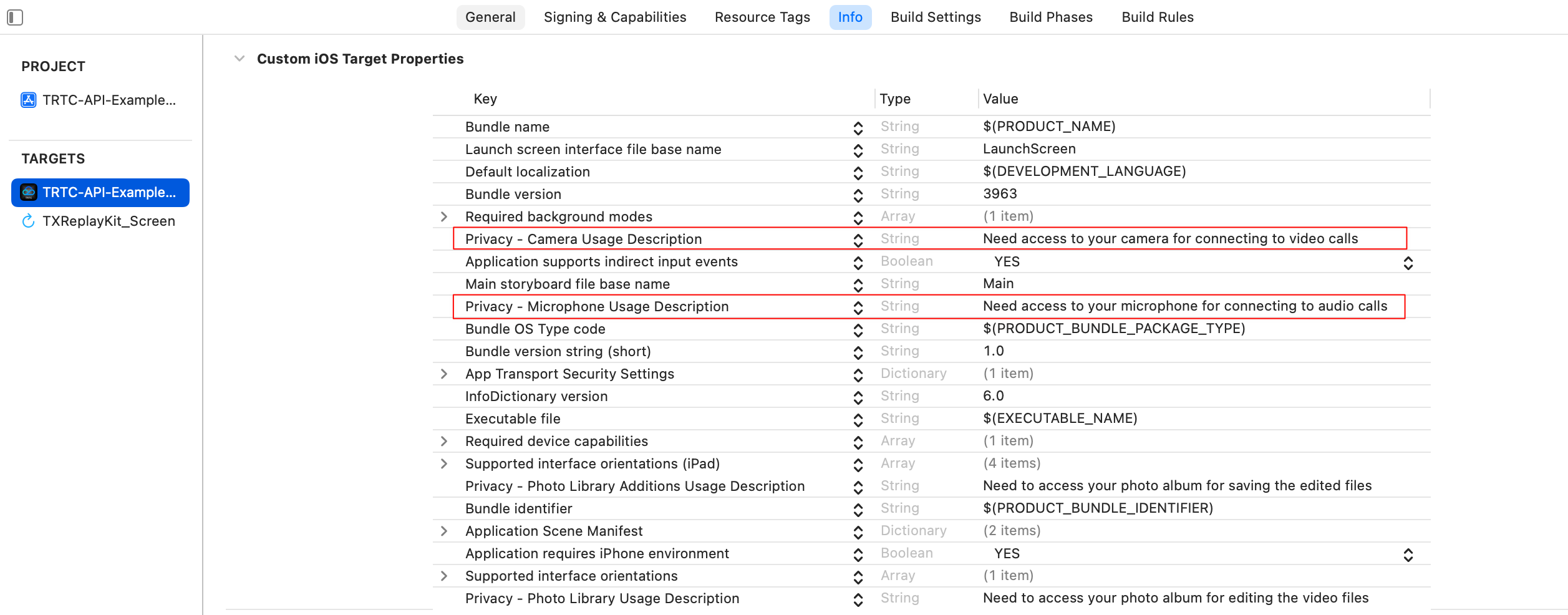Screen dimensions: 1568x615
Task: Open the Signing & Capabilities tab
Action: click(x=614, y=17)
